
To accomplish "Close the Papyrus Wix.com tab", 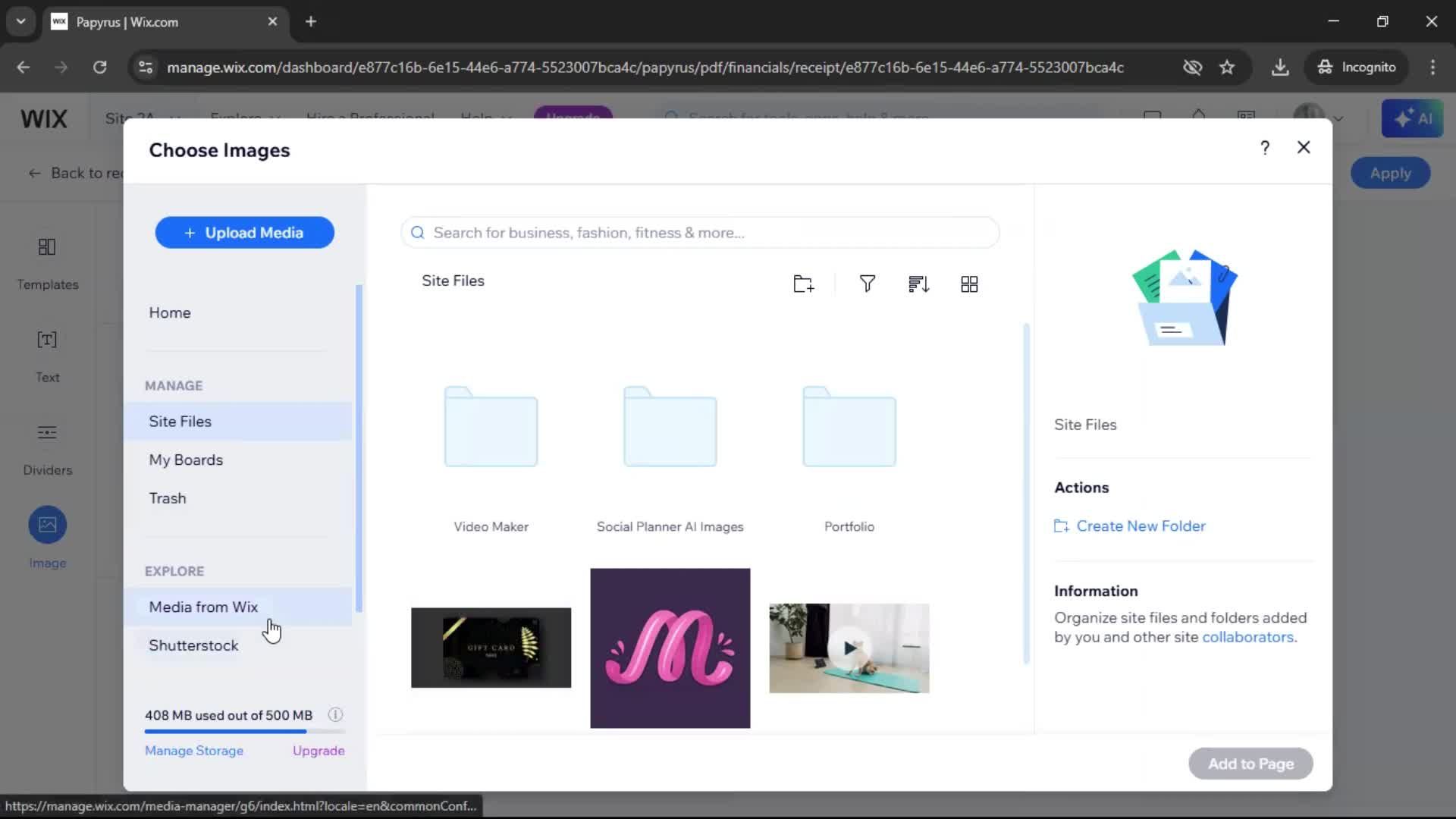I will click(272, 21).
